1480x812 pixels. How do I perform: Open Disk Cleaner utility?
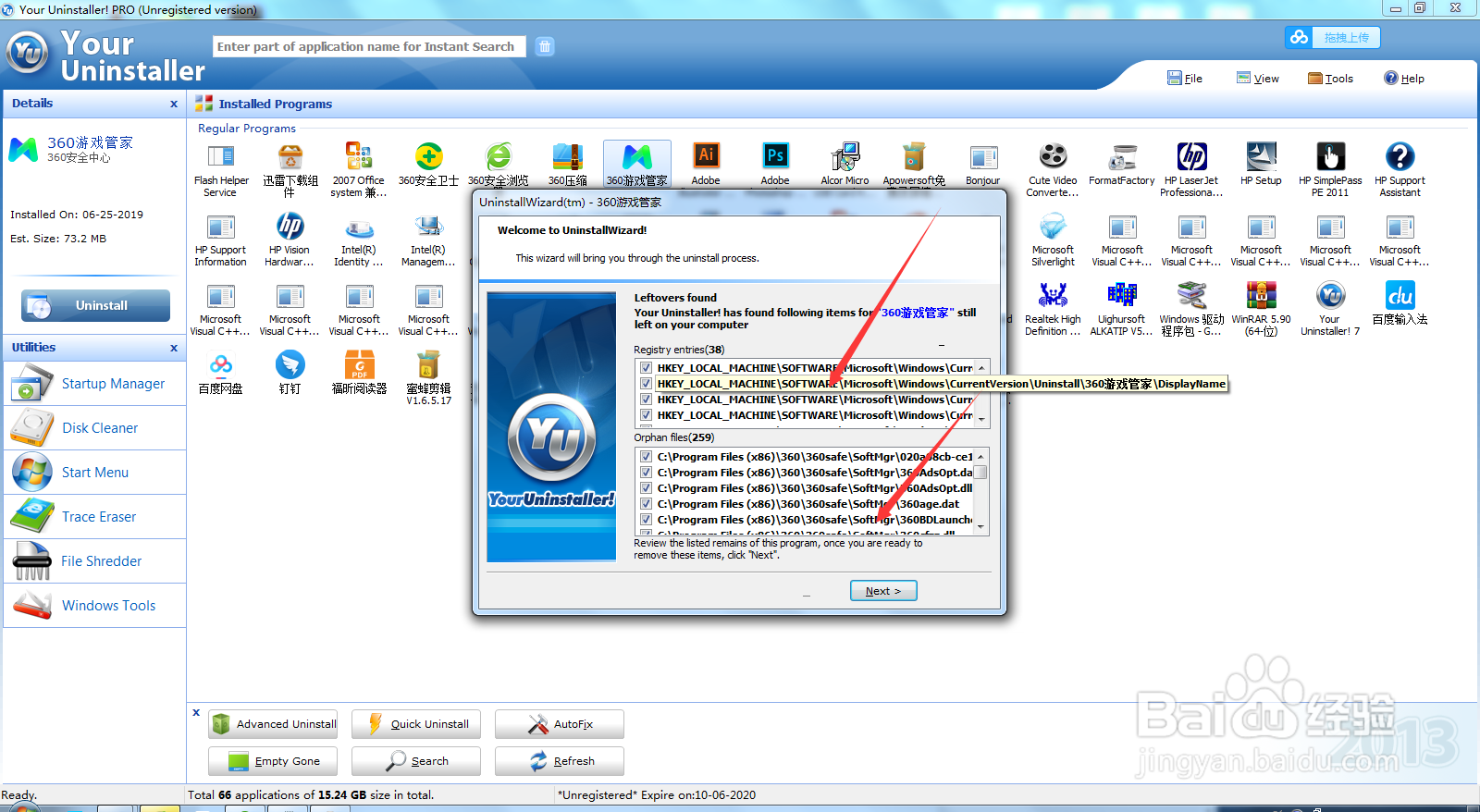[x=95, y=428]
